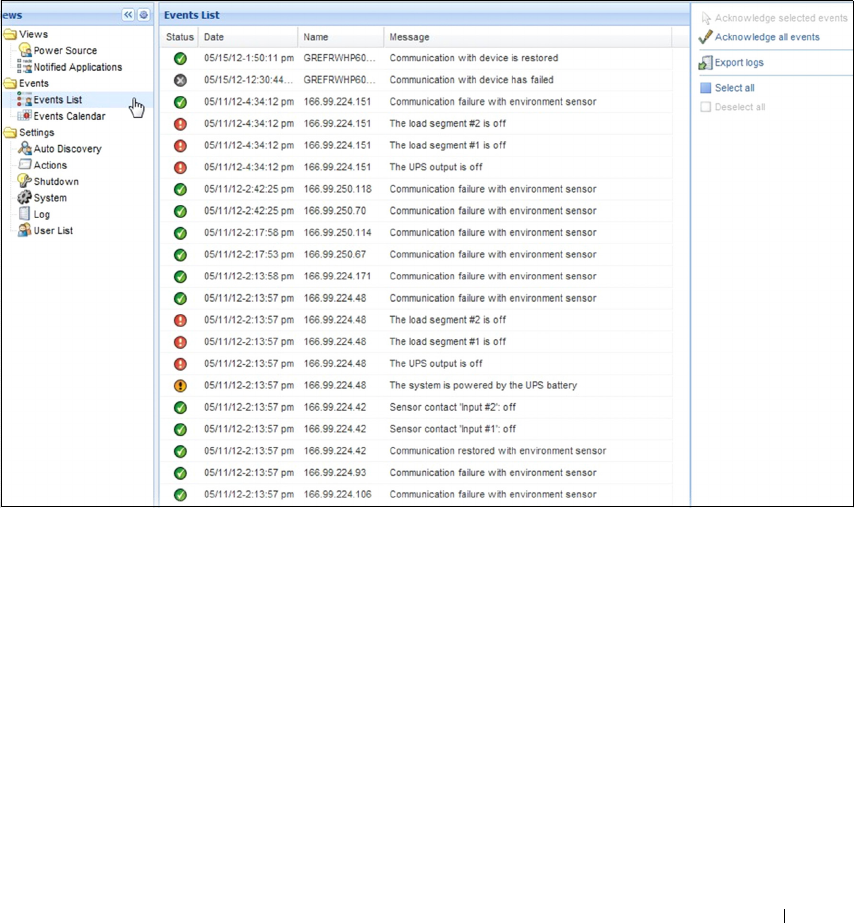The height and width of the screenshot is (923, 854).
Task: Click the Deselect all link text
Action: pyautogui.click(x=740, y=107)
